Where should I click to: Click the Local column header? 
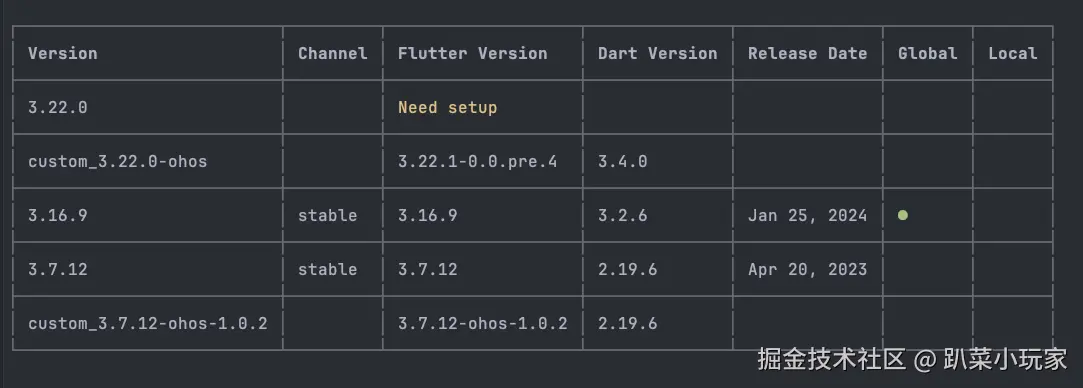click(x=1013, y=54)
